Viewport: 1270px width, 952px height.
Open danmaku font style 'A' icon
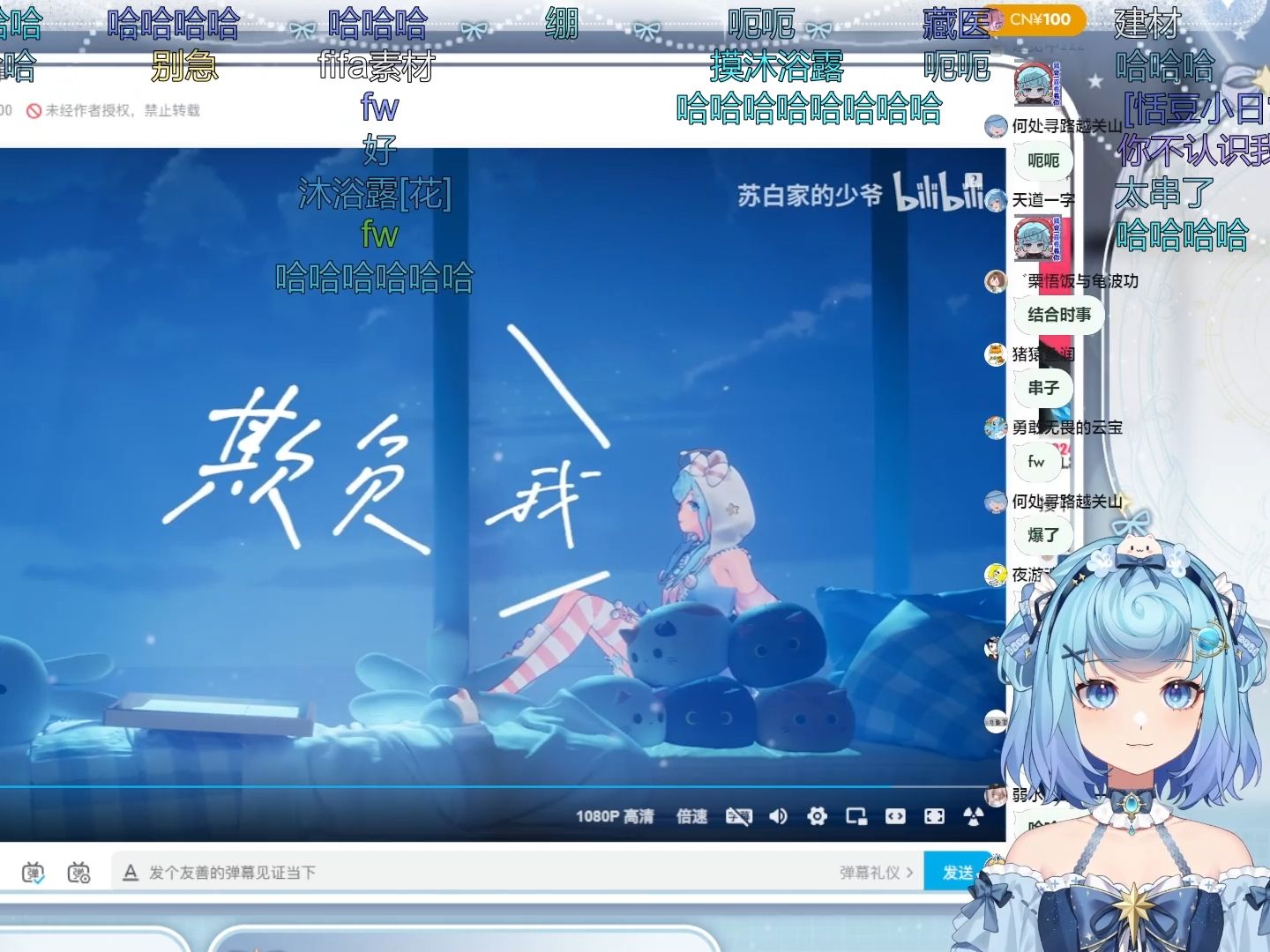(131, 873)
